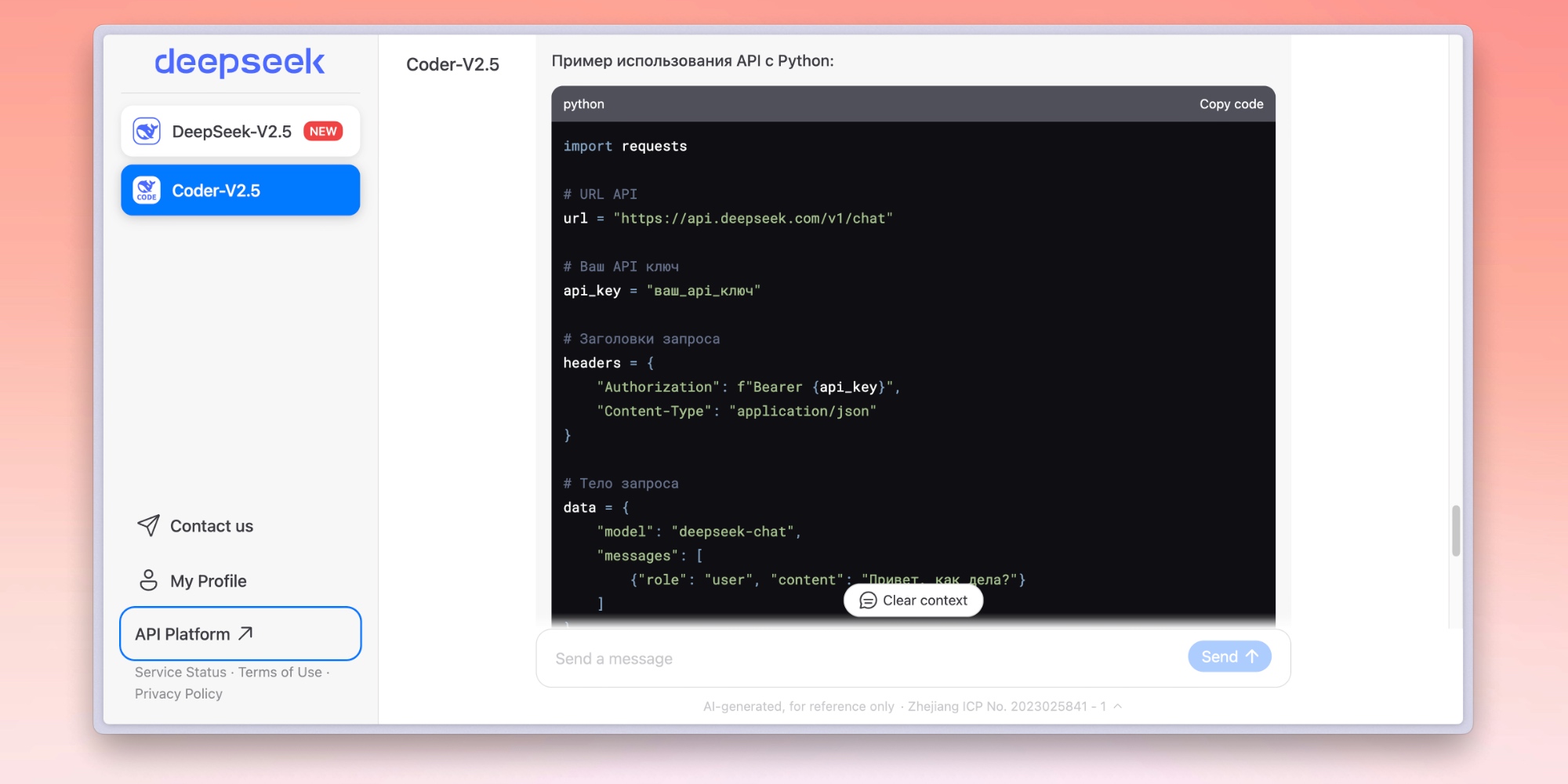Click the python language label
The width and height of the screenshot is (1568, 784).
(583, 104)
